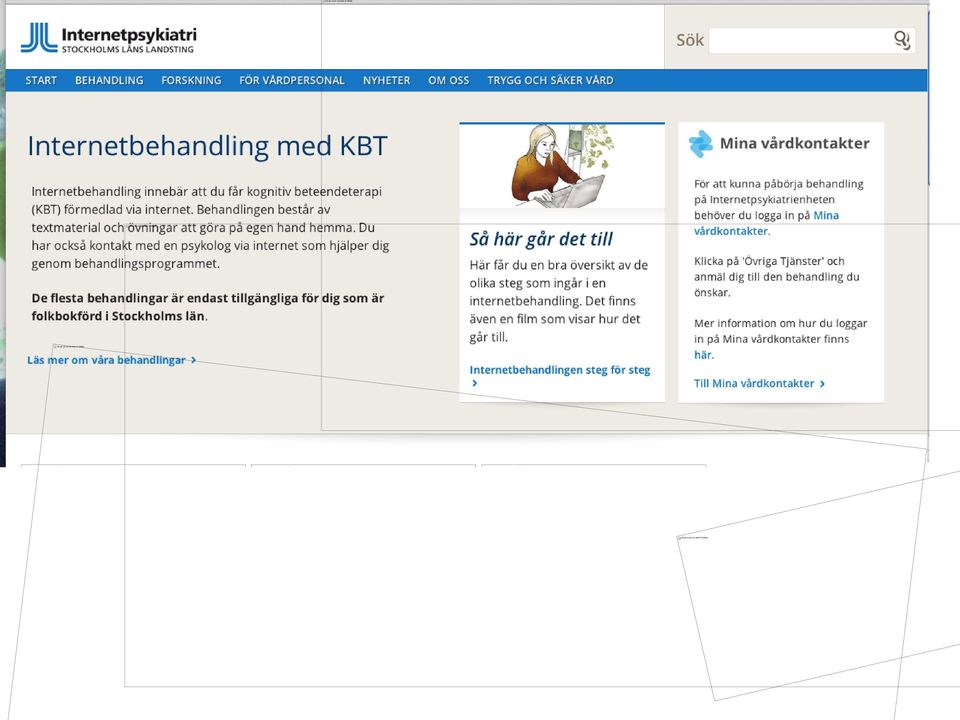Open the NYHETER menu item

coord(386,80)
